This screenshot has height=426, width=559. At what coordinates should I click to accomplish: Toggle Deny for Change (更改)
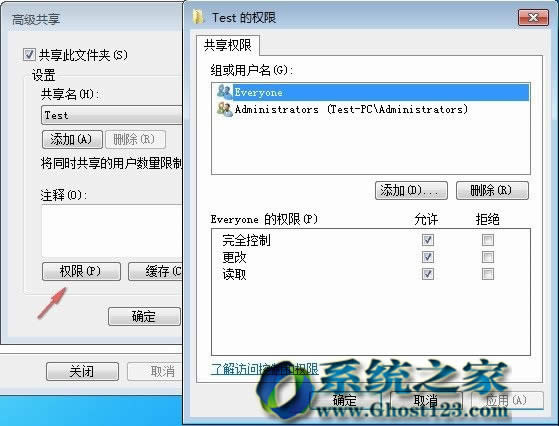(x=488, y=257)
